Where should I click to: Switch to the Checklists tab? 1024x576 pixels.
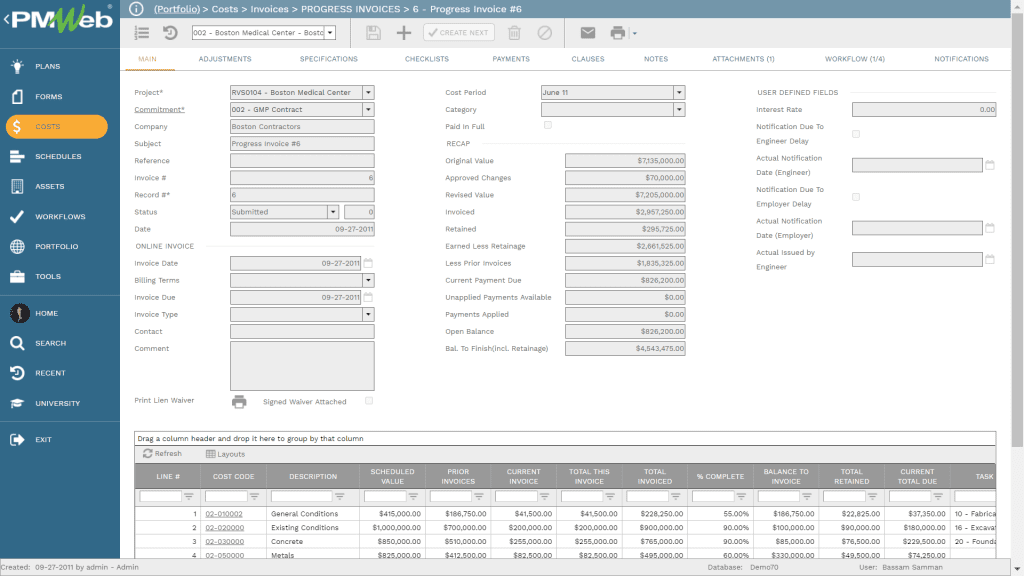[426, 59]
